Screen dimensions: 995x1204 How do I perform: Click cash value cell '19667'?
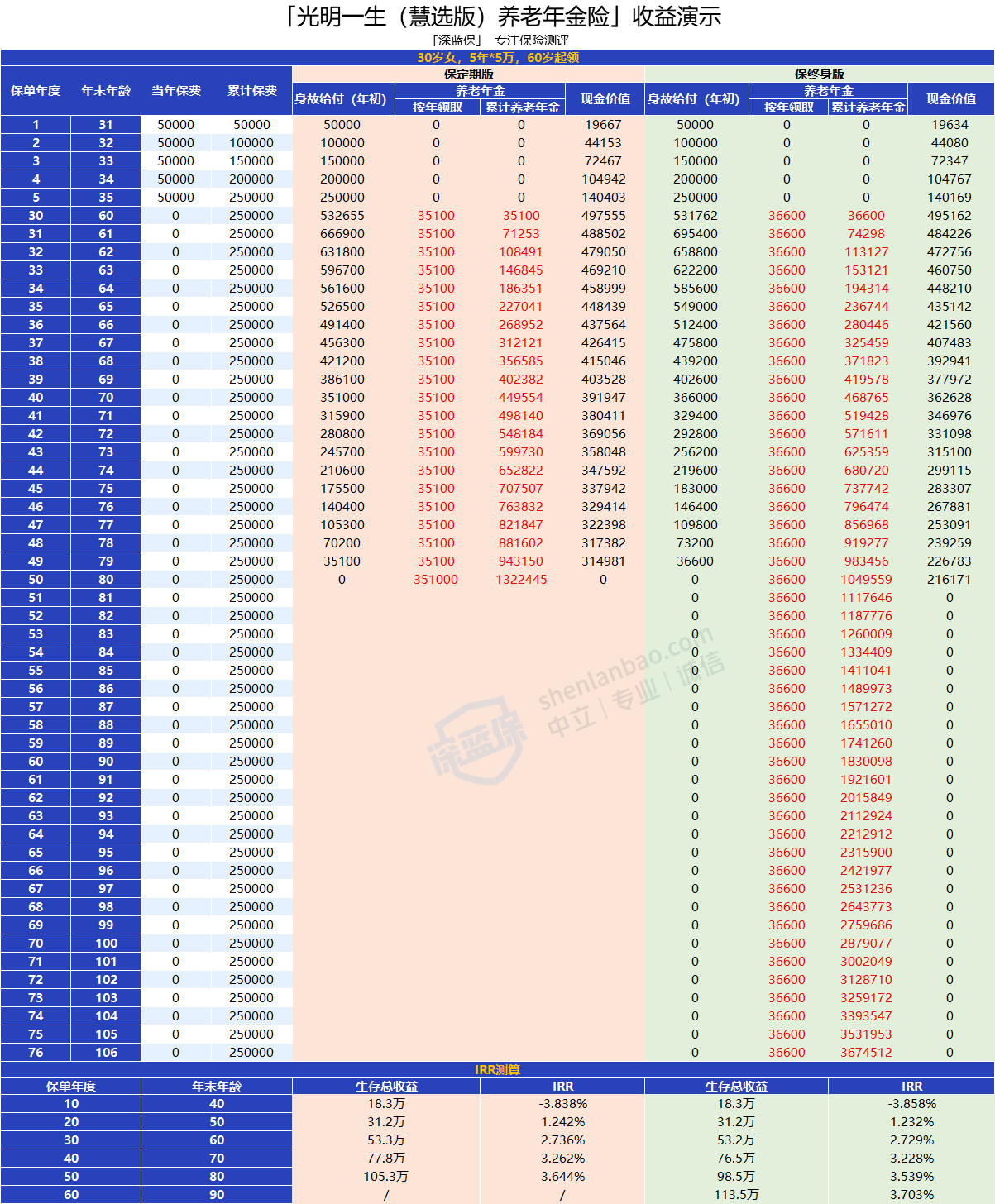point(603,125)
